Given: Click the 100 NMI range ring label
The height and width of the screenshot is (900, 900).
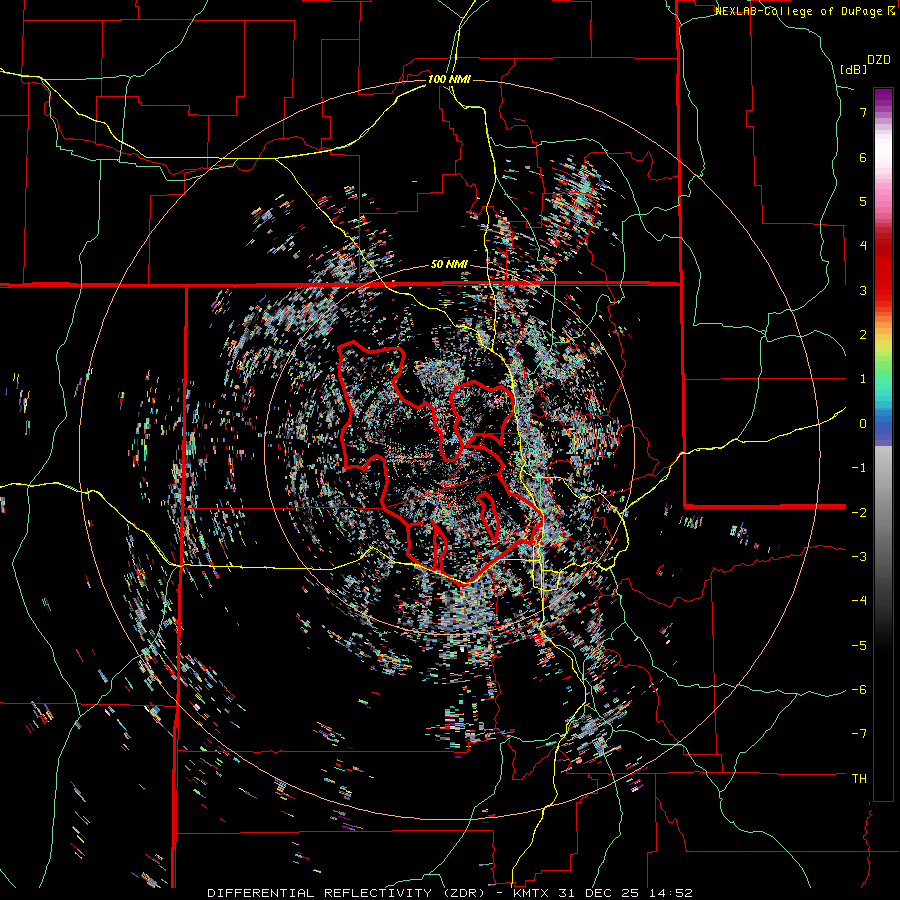Looking at the screenshot, I should tap(449, 79).
